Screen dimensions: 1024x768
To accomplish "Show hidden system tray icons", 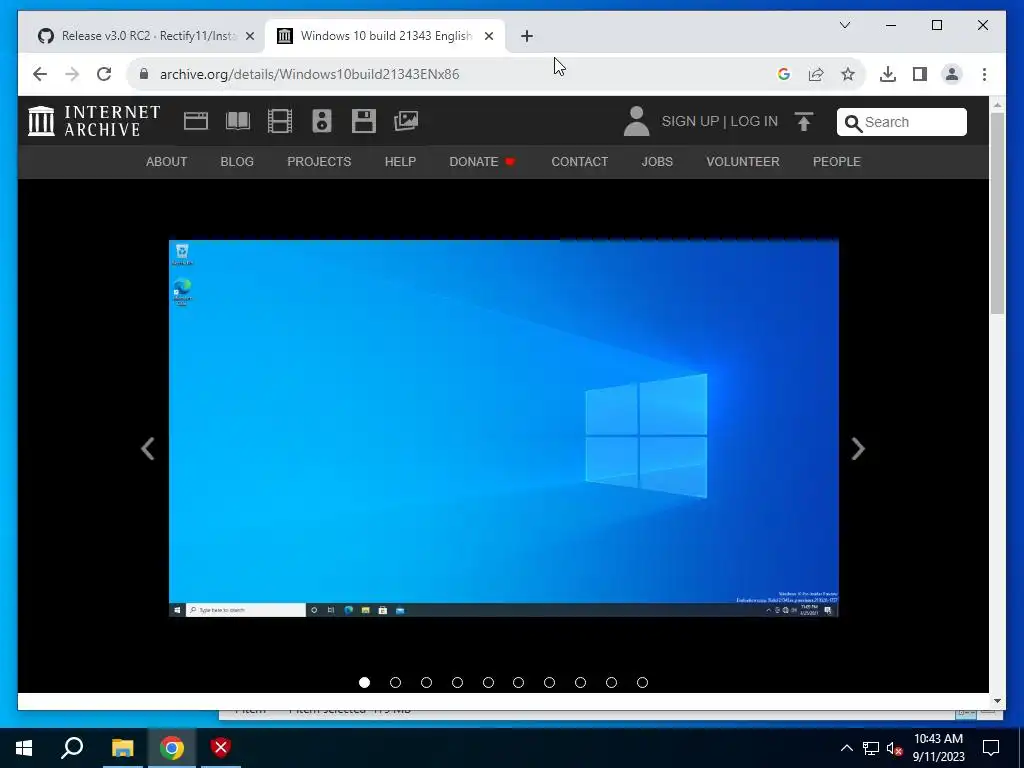I will [x=846, y=748].
